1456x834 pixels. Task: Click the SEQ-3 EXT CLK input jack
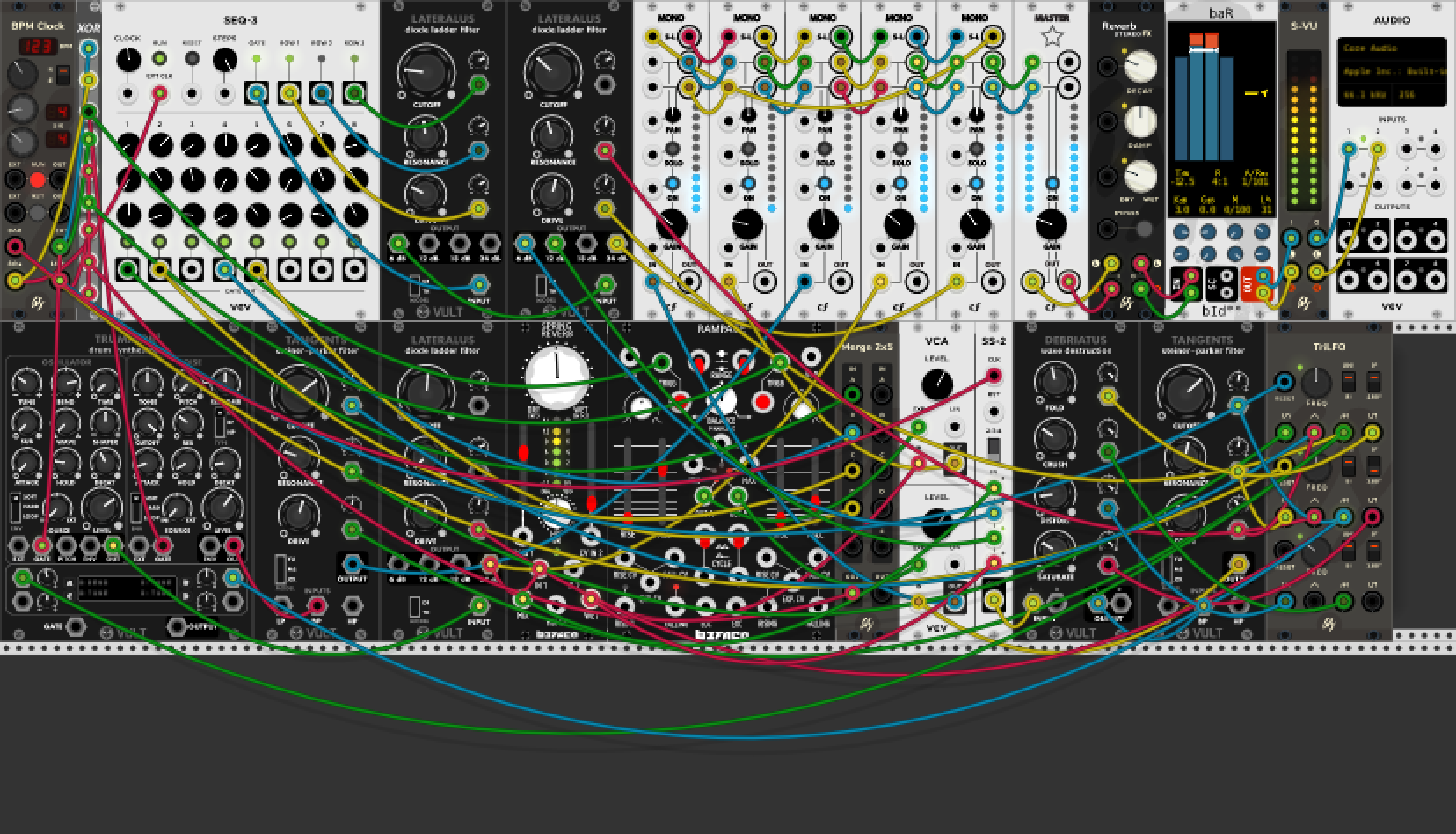[160, 94]
